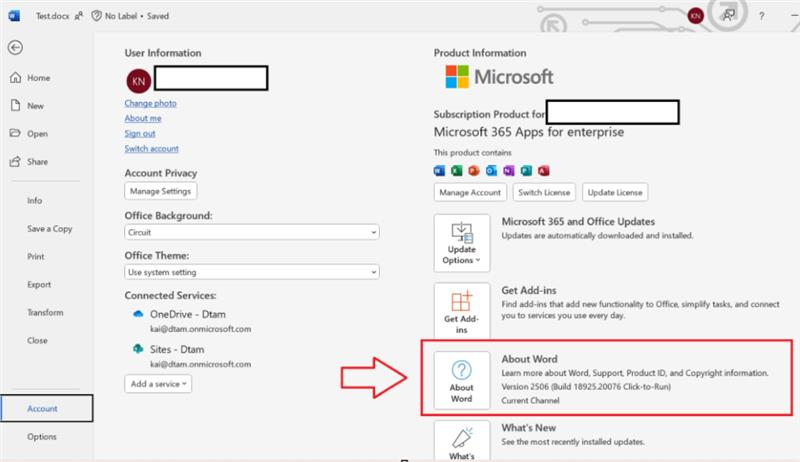The image size is (800, 462).
Task: Click the Access icon in product list
Action: pyautogui.click(x=543, y=171)
